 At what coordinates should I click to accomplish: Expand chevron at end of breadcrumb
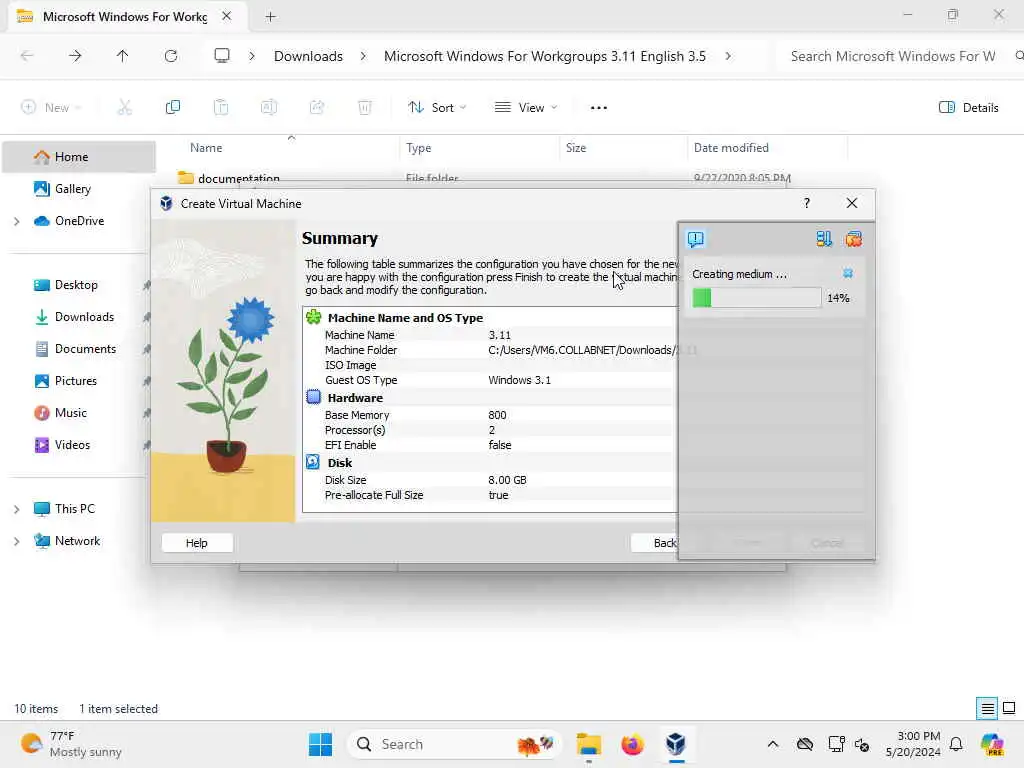728,56
